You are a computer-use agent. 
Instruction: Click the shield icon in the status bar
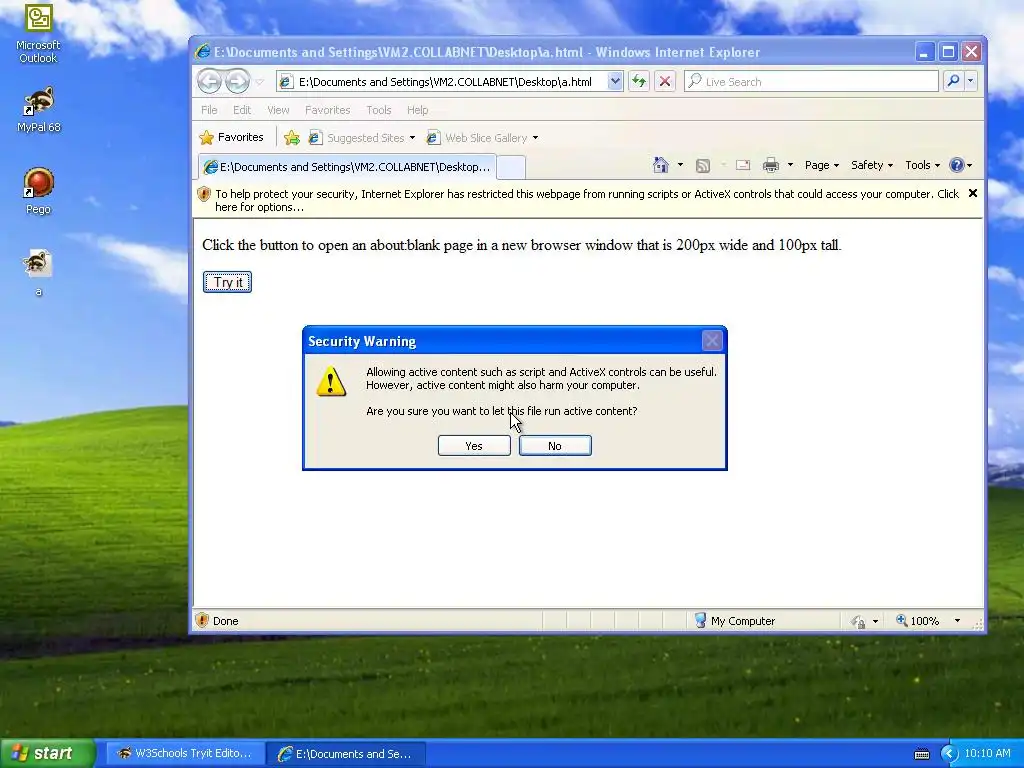click(202, 620)
